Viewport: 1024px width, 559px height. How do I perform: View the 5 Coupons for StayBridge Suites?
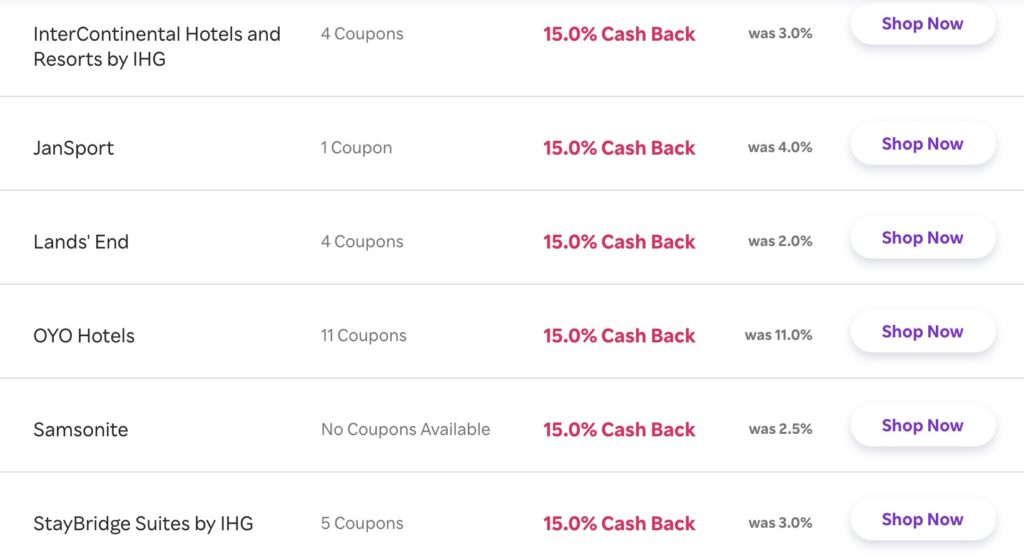[362, 524]
